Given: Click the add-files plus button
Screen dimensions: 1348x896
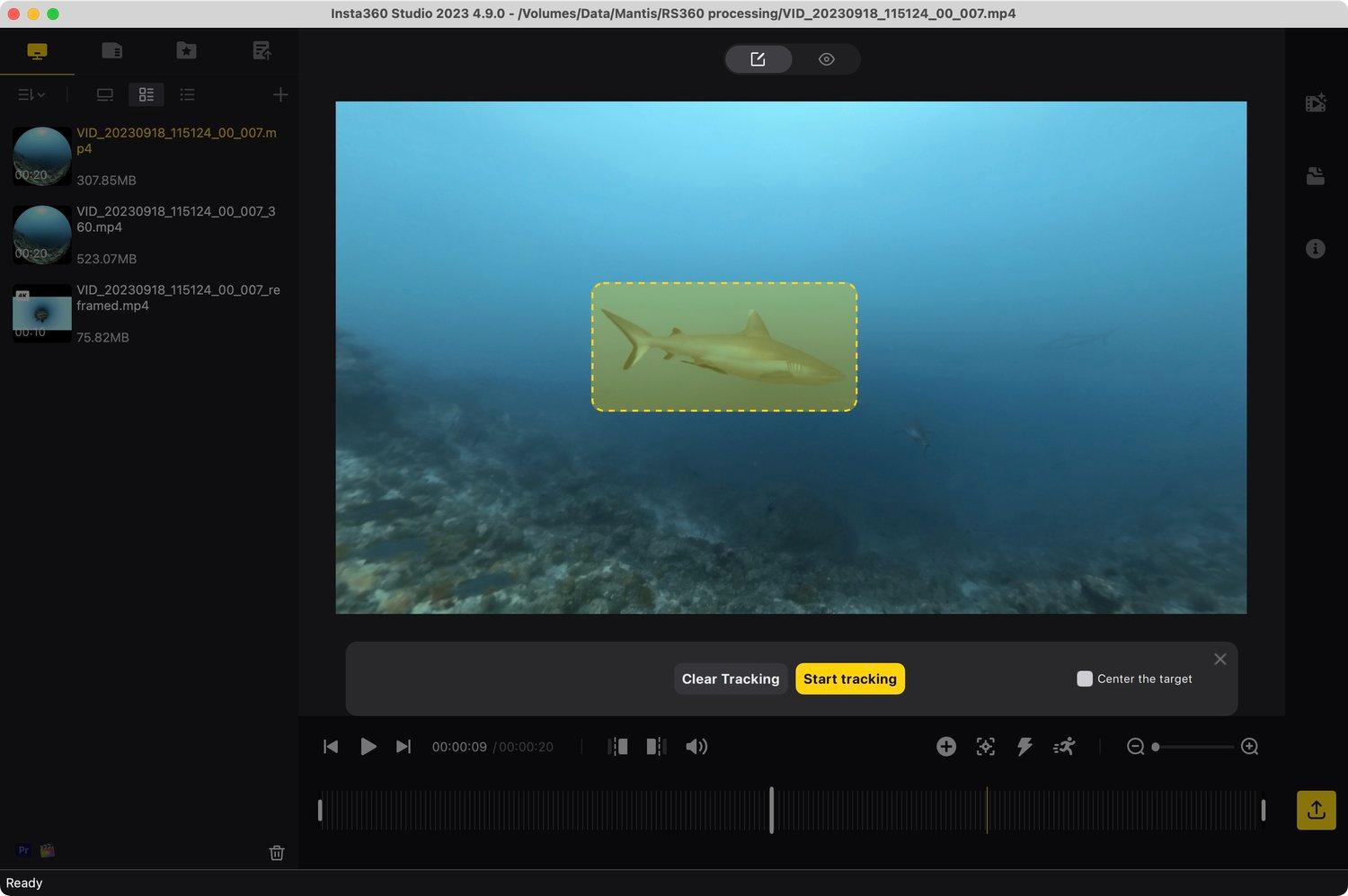Looking at the screenshot, I should click(280, 94).
